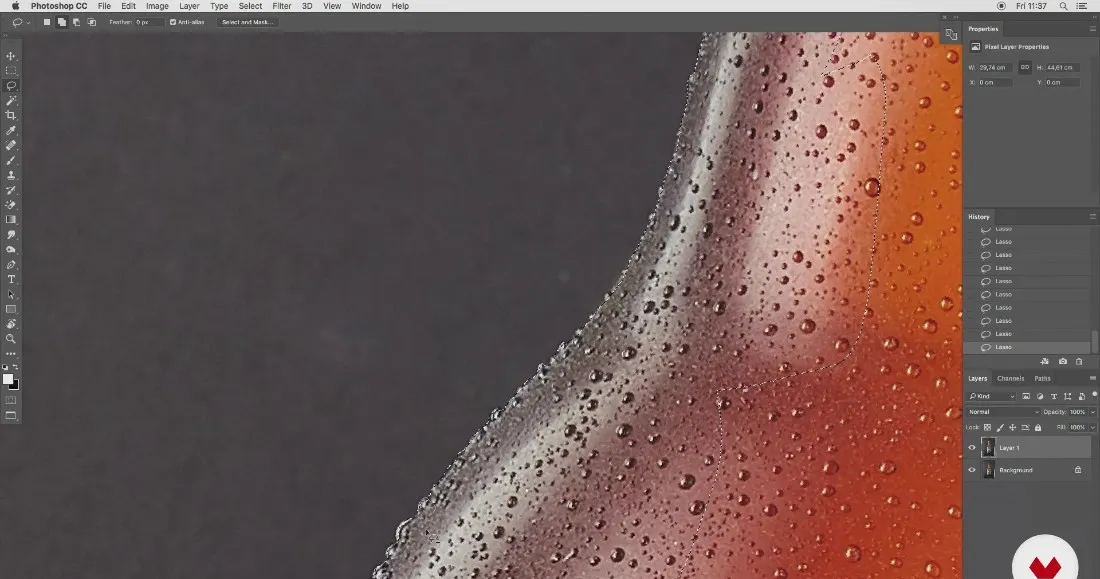Screen dimensions: 1100x579
Task: Expand the layer Fill slider arrow
Action: [1092, 427]
